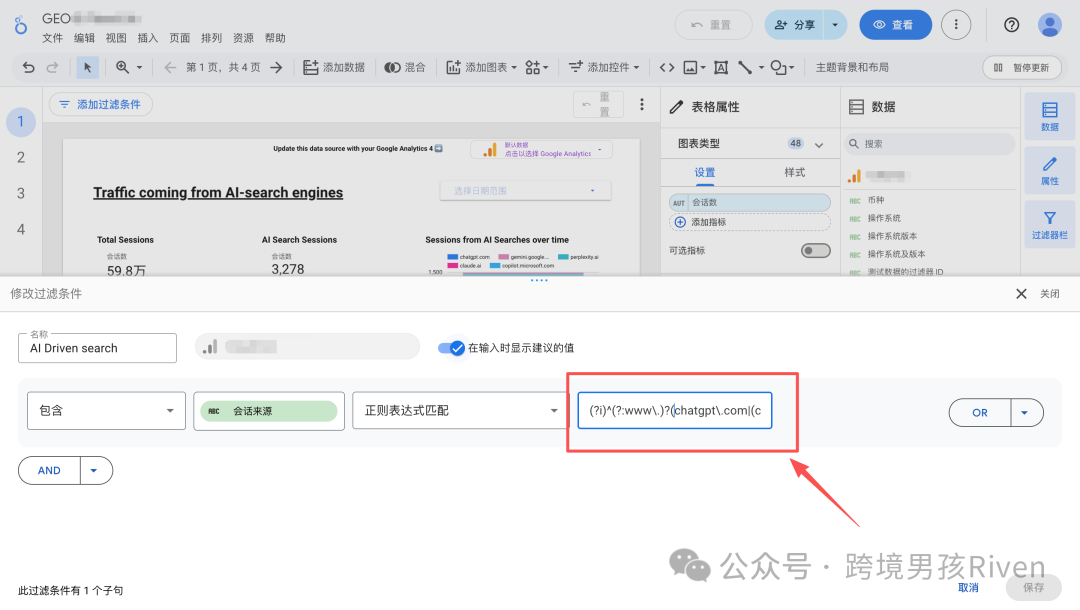The width and height of the screenshot is (1080, 610).
Task: Click the 取消 cancel link
Action: (x=968, y=587)
